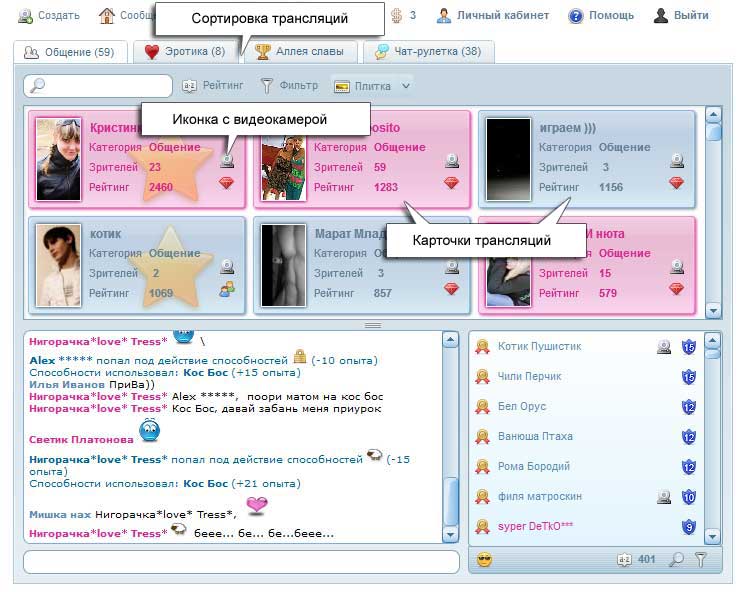Viewport: 750px width, 592px height.
Task: Click the chat message input field
Action: coord(241,561)
